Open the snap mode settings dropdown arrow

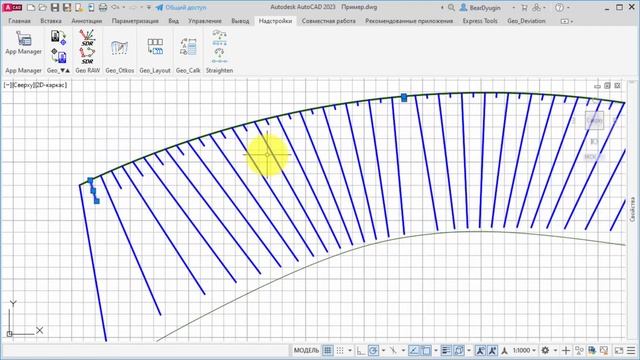(350, 351)
